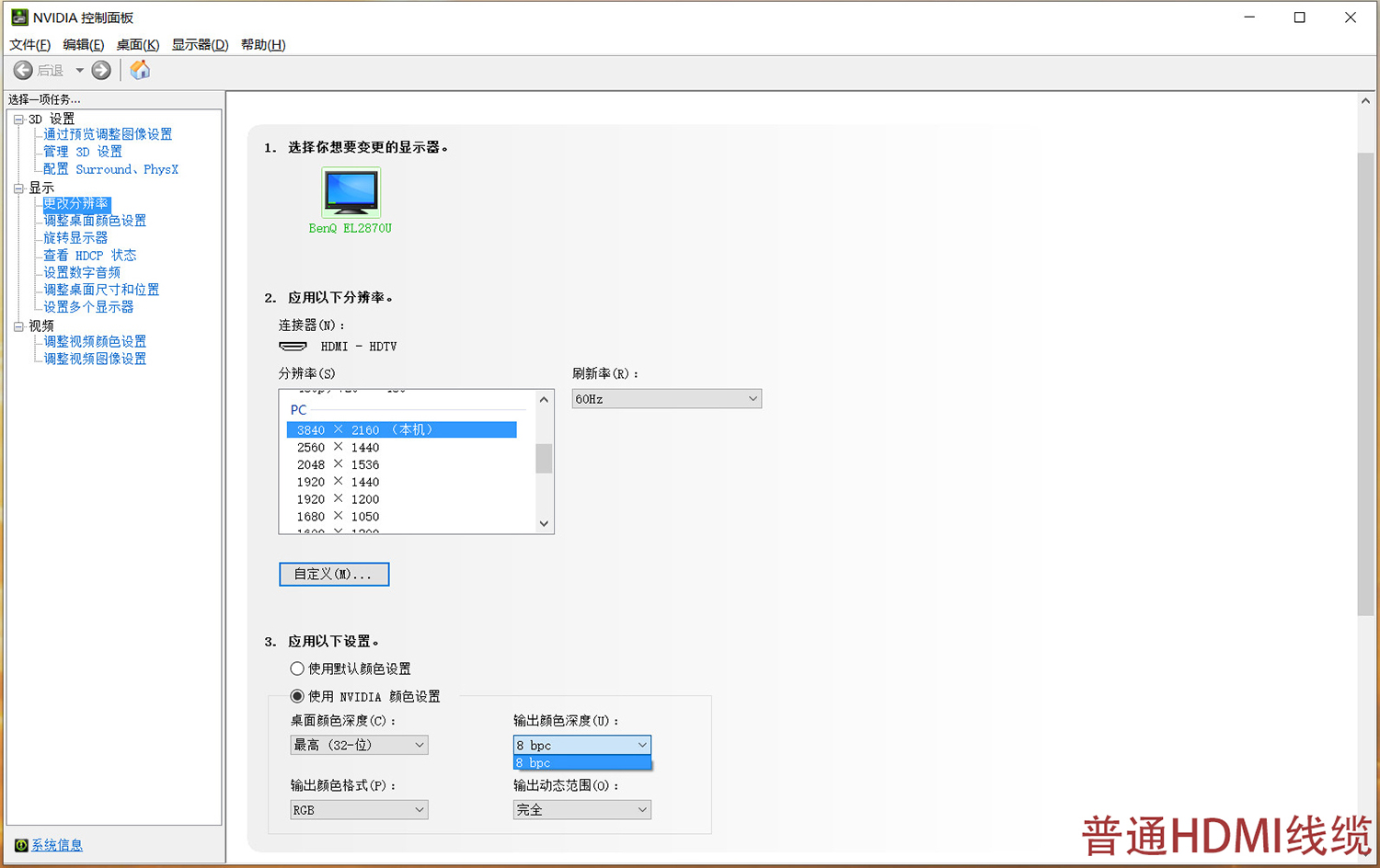
Task: Click the 自定义(M)... button
Action: point(334,575)
